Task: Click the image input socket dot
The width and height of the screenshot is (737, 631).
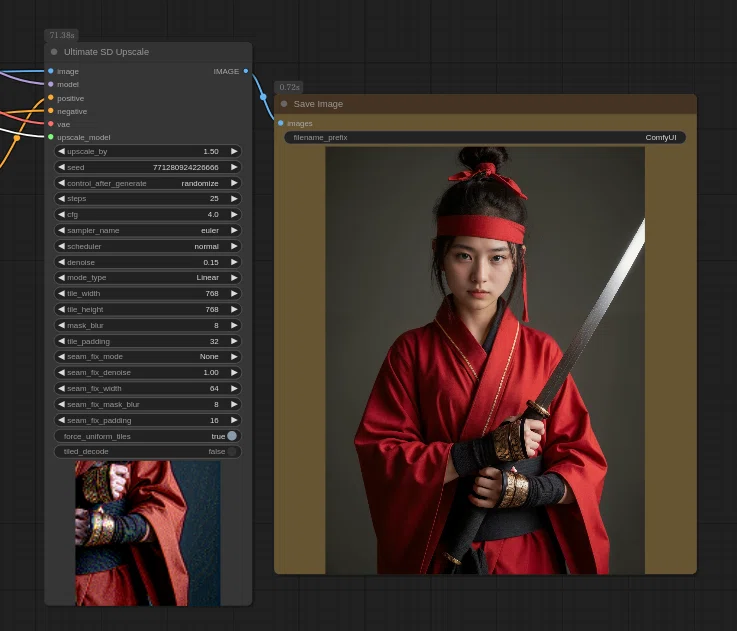Action: [x=51, y=71]
